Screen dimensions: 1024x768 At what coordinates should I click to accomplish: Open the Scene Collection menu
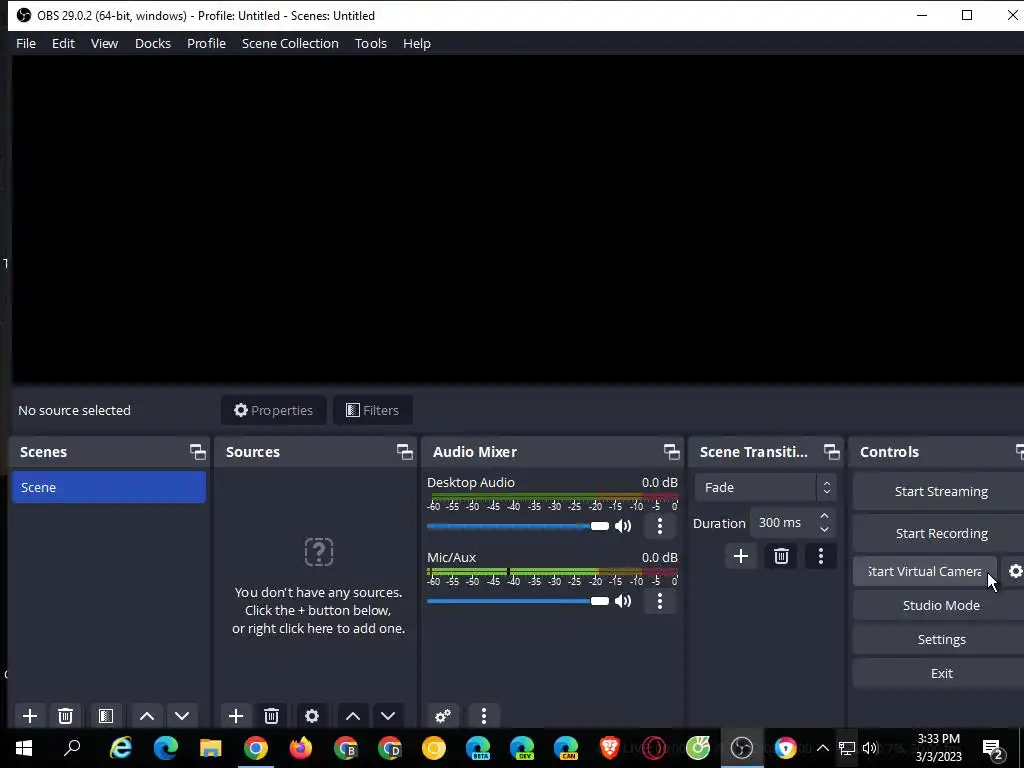click(290, 44)
